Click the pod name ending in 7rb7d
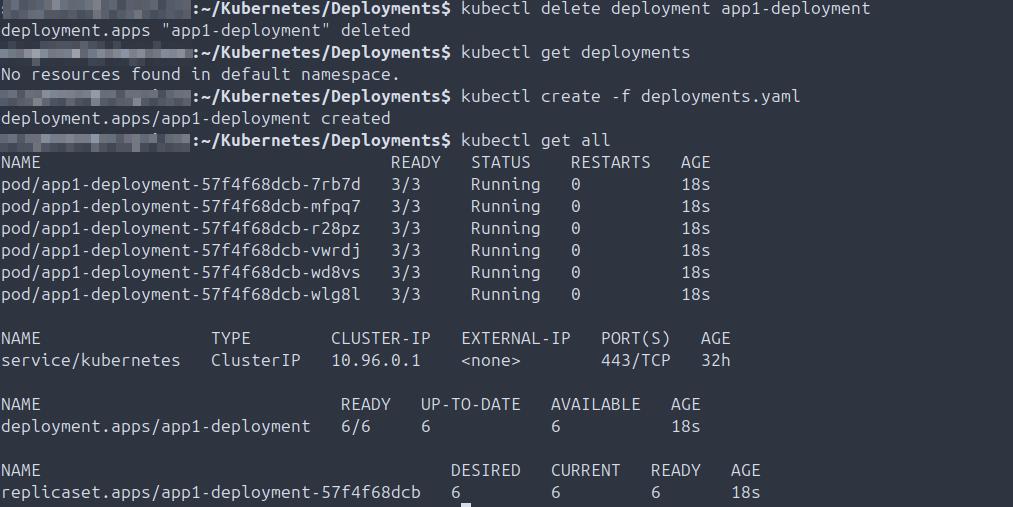 181,184
